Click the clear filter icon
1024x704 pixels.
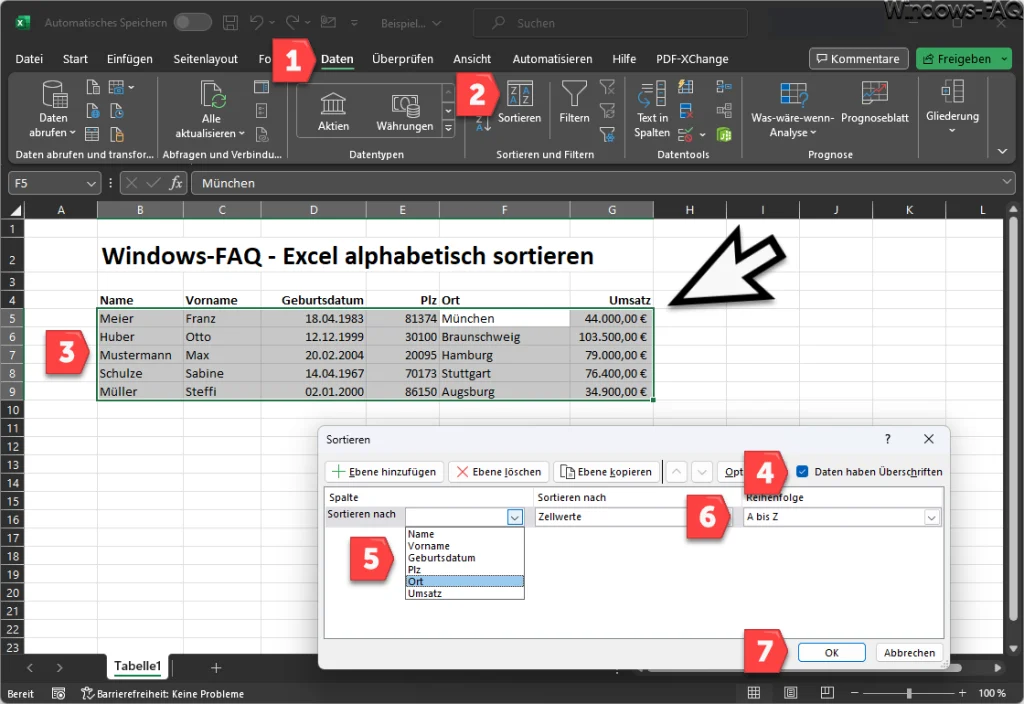(x=607, y=87)
